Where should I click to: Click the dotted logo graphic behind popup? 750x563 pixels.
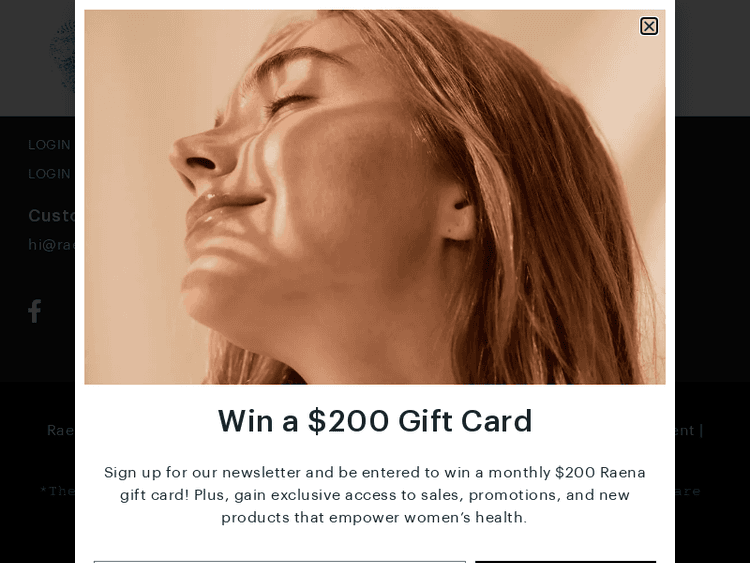click(62, 57)
